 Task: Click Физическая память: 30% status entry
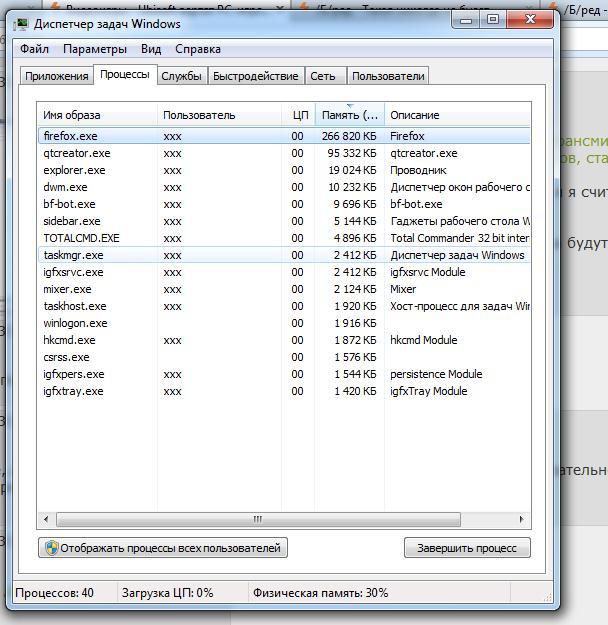pyautogui.click(x=321, y=593)
